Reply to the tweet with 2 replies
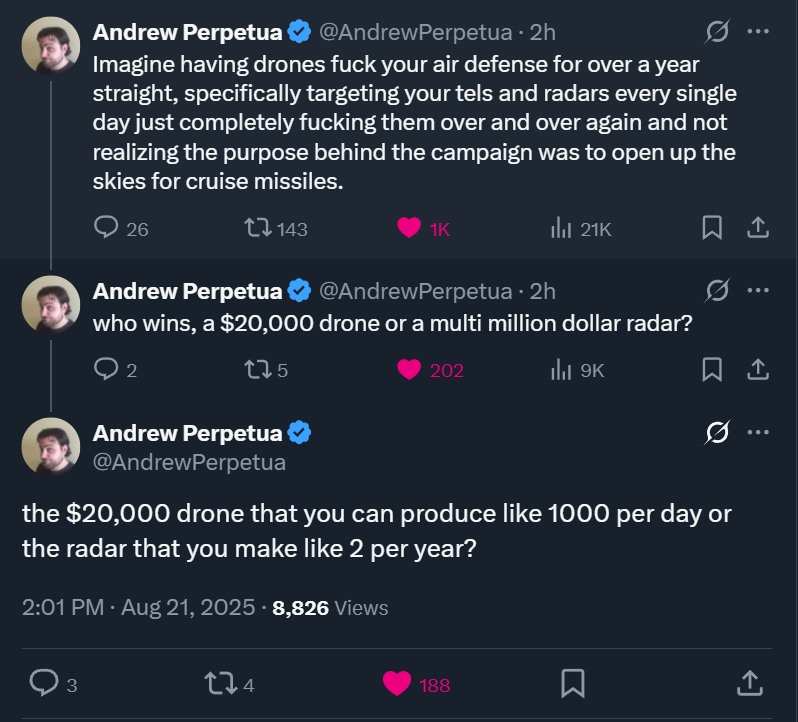 point(107,370)
